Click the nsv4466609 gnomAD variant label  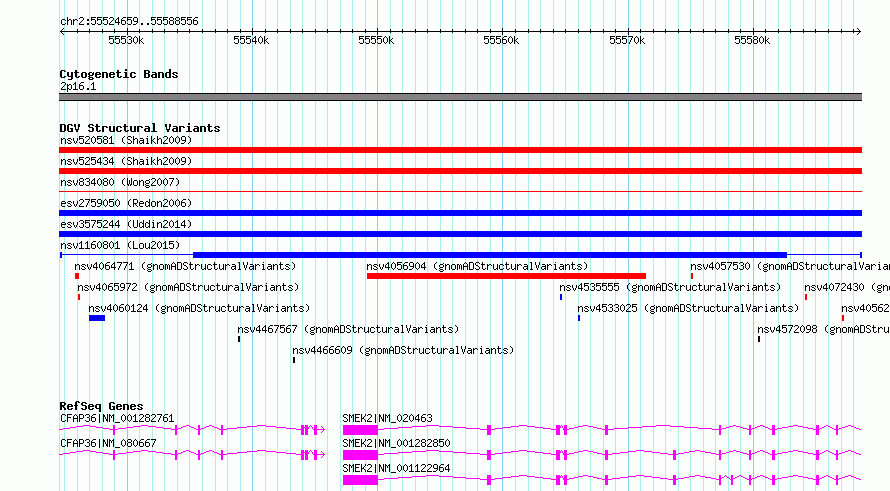tap(403, 350)
